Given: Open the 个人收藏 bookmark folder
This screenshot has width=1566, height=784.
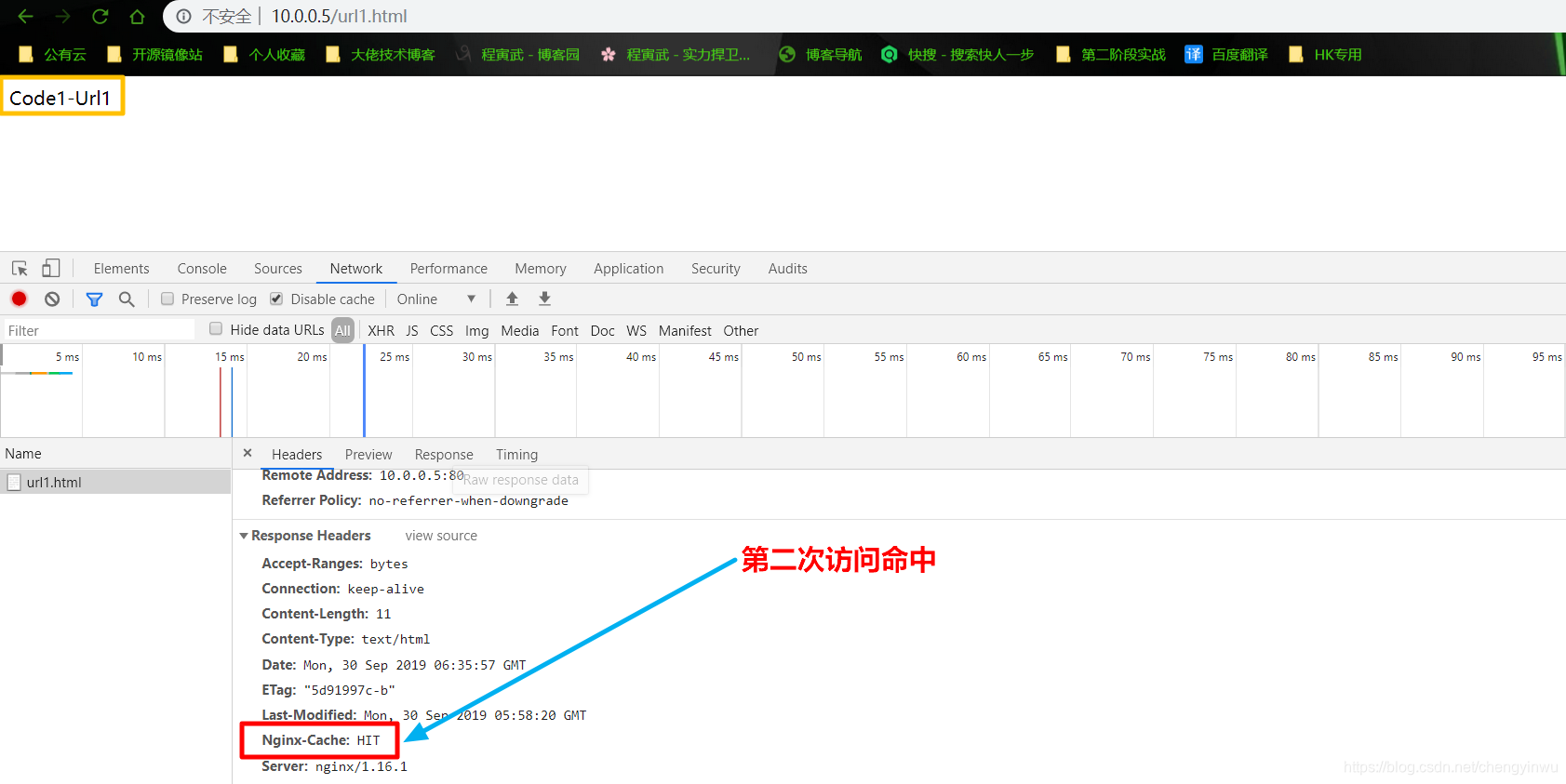Looking at the screenshot, I should pyautogui.click(x=265, y=55).
